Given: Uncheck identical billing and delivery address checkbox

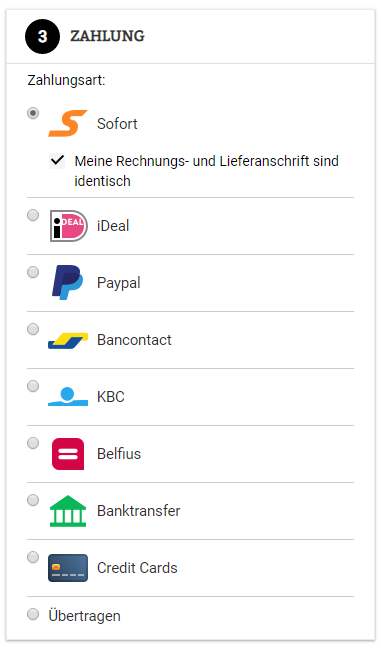Looking at the screenshot, I should [57, 160].
